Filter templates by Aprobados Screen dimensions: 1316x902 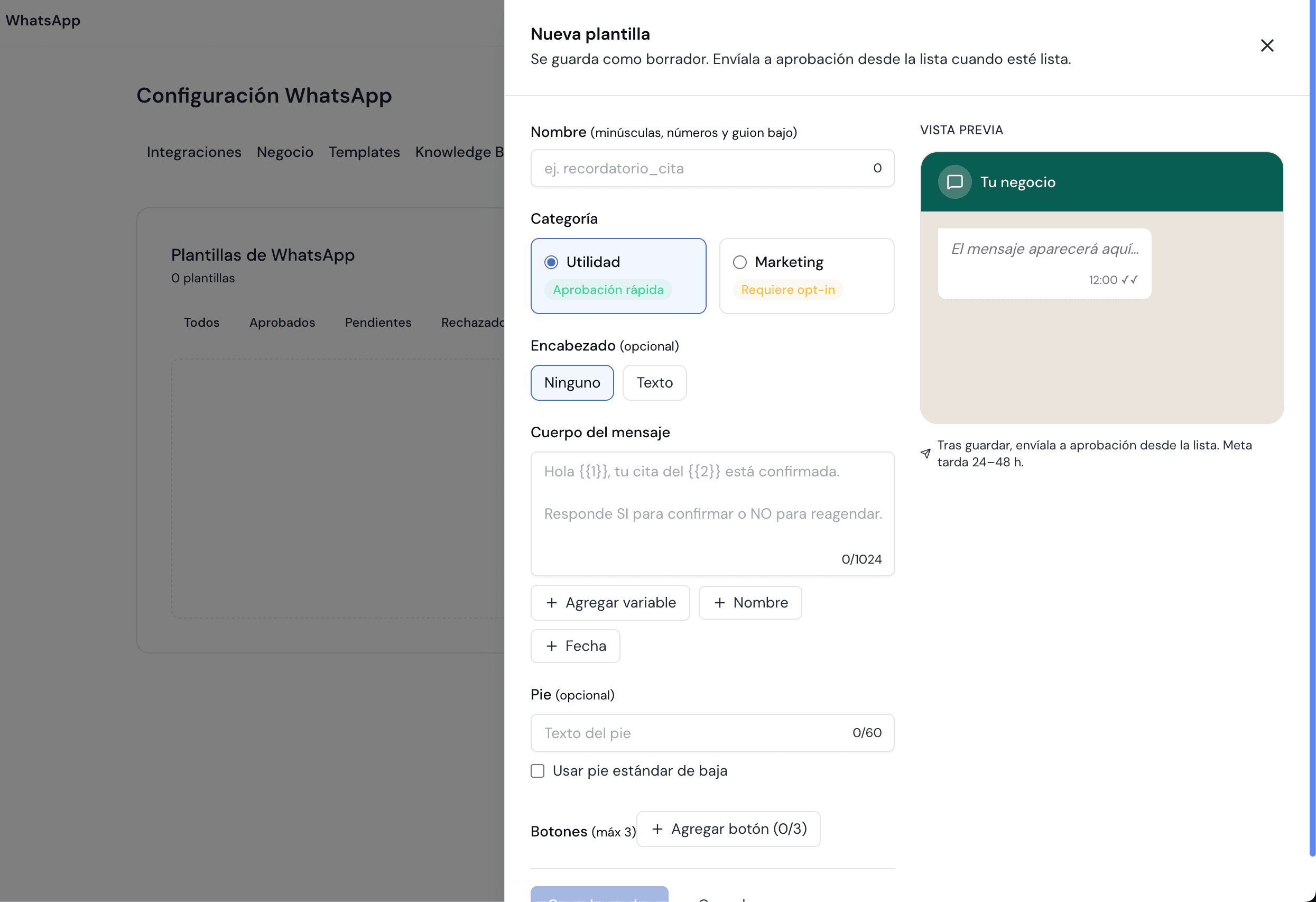282,323
